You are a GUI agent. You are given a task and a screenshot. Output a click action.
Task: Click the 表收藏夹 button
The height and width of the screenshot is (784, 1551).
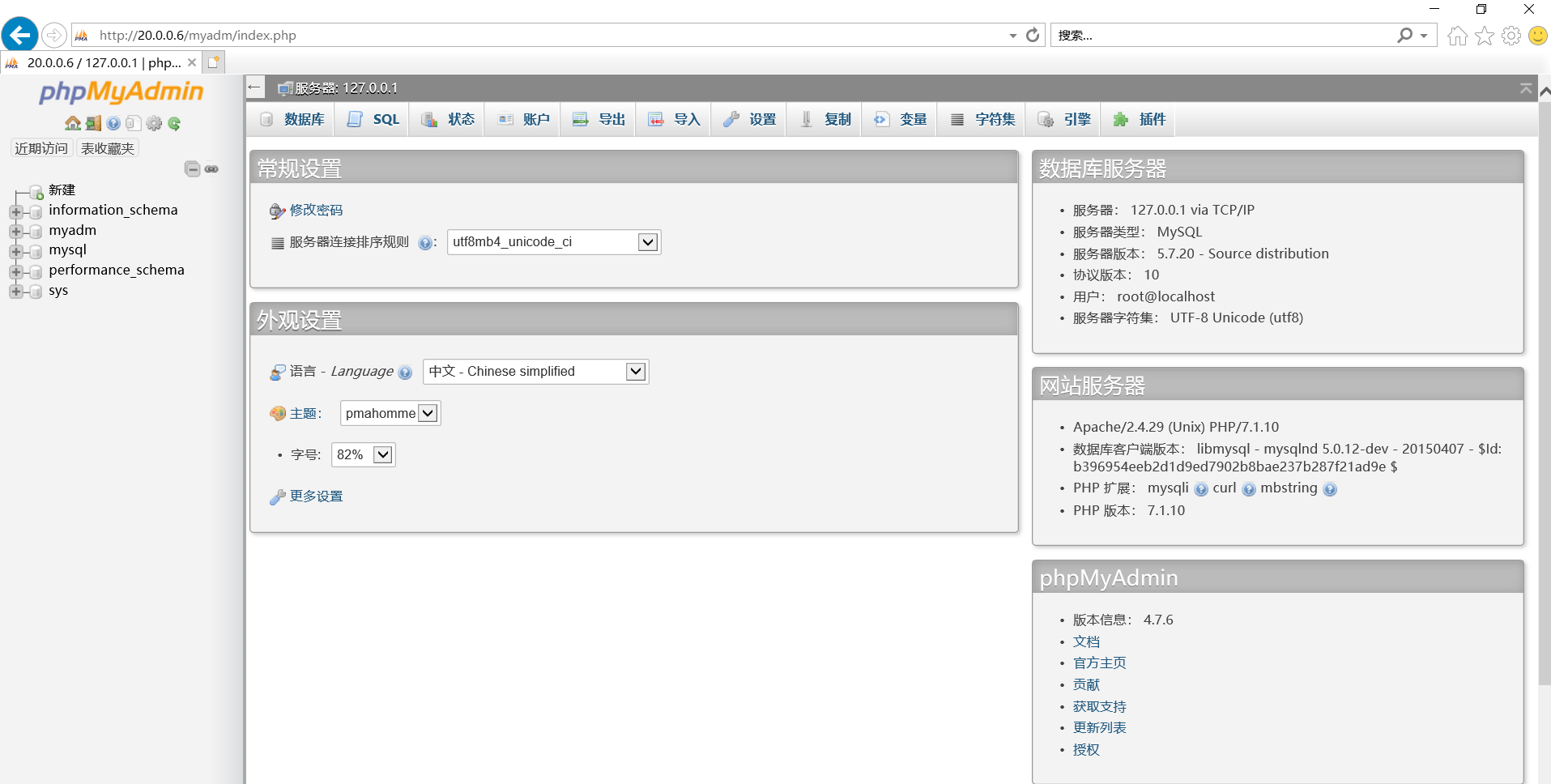click(x=108, y=148)
